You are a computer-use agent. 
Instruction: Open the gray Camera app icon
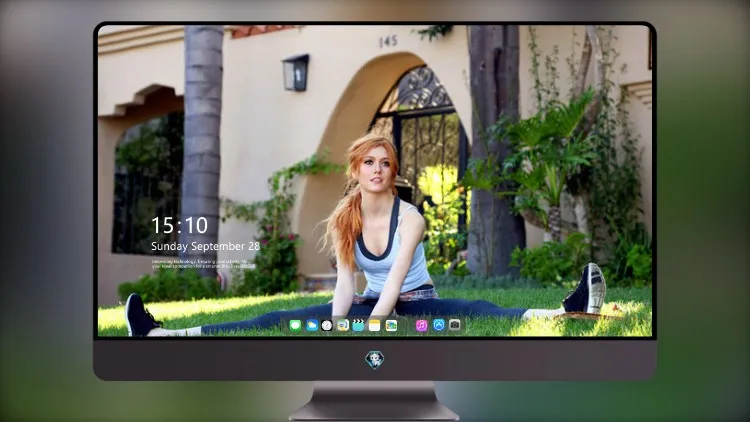(455, 325)
